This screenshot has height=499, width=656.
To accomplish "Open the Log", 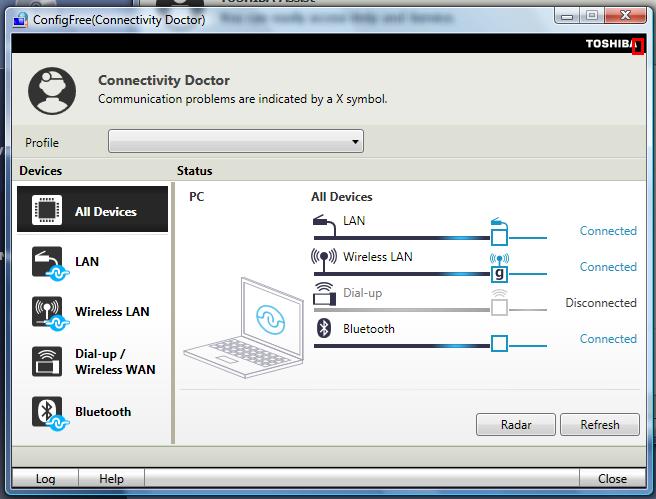I will 45,478.
